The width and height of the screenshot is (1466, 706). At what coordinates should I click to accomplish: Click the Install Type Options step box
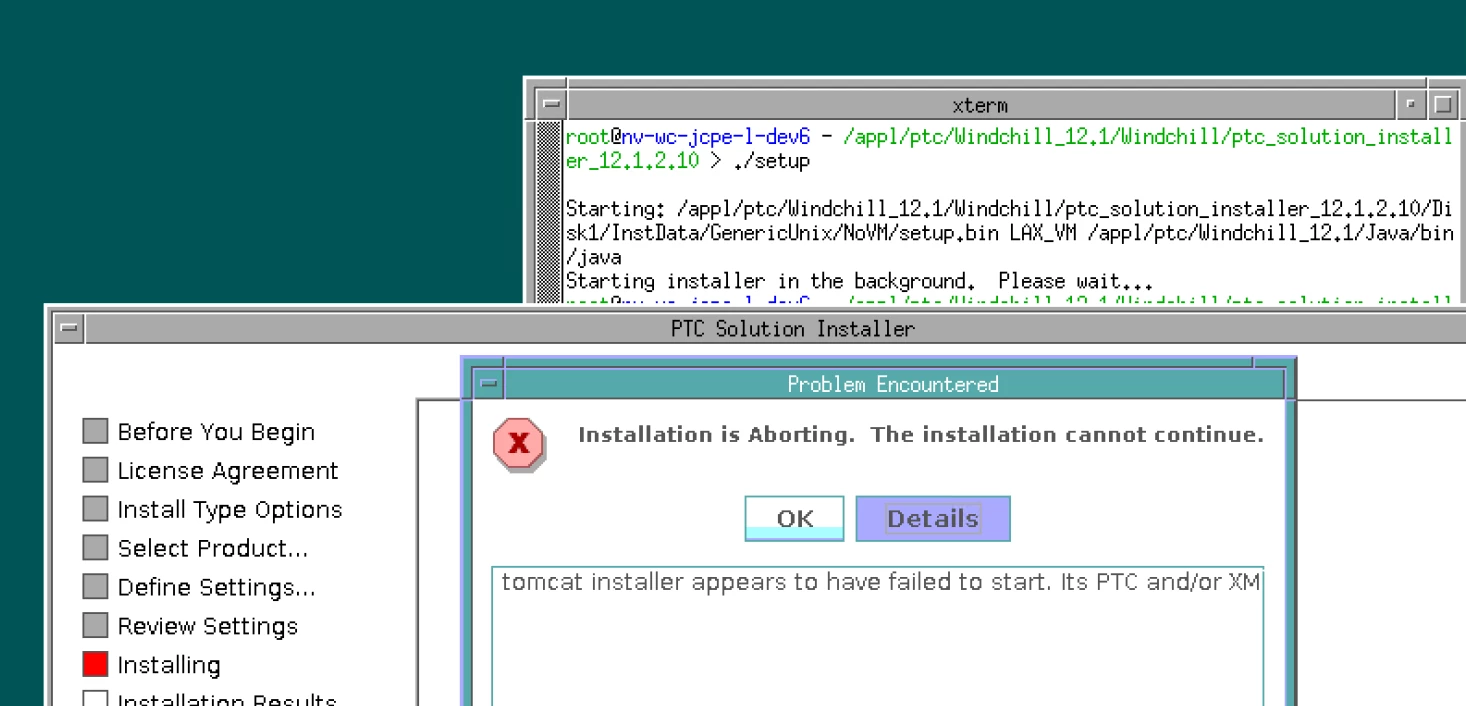tap(95, 509)
